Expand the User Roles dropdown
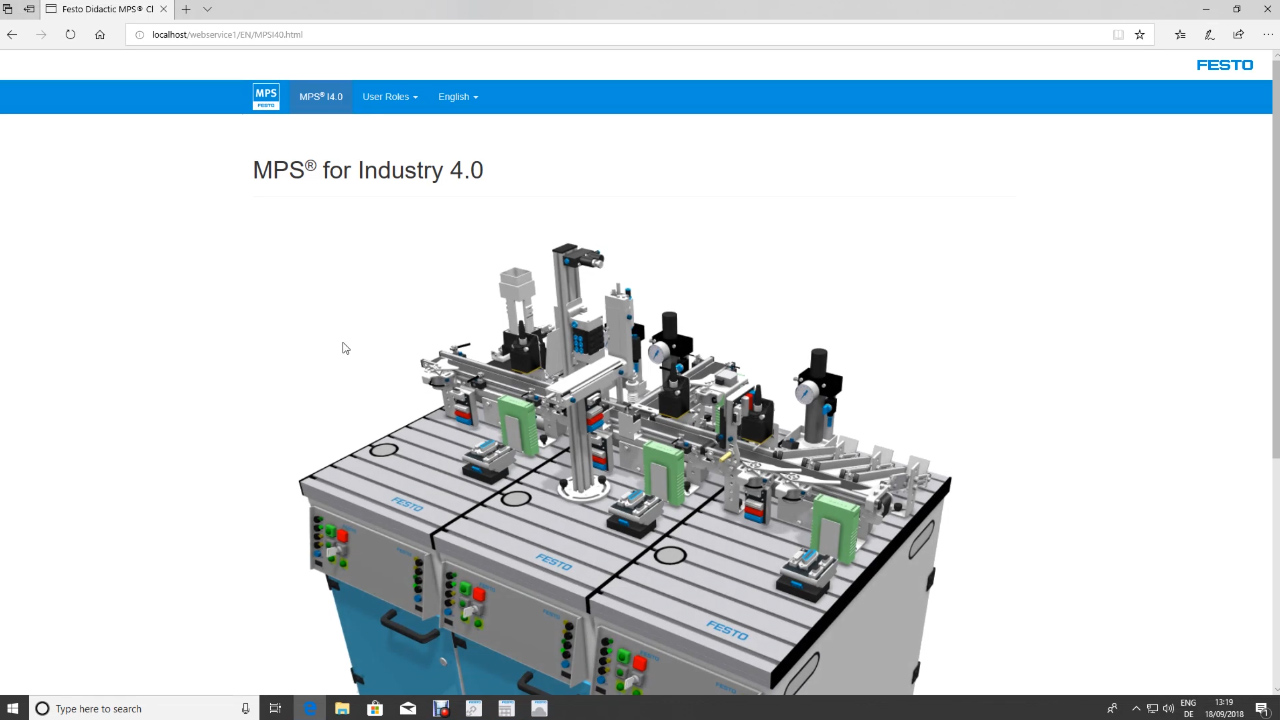 (x=390, y=97)
